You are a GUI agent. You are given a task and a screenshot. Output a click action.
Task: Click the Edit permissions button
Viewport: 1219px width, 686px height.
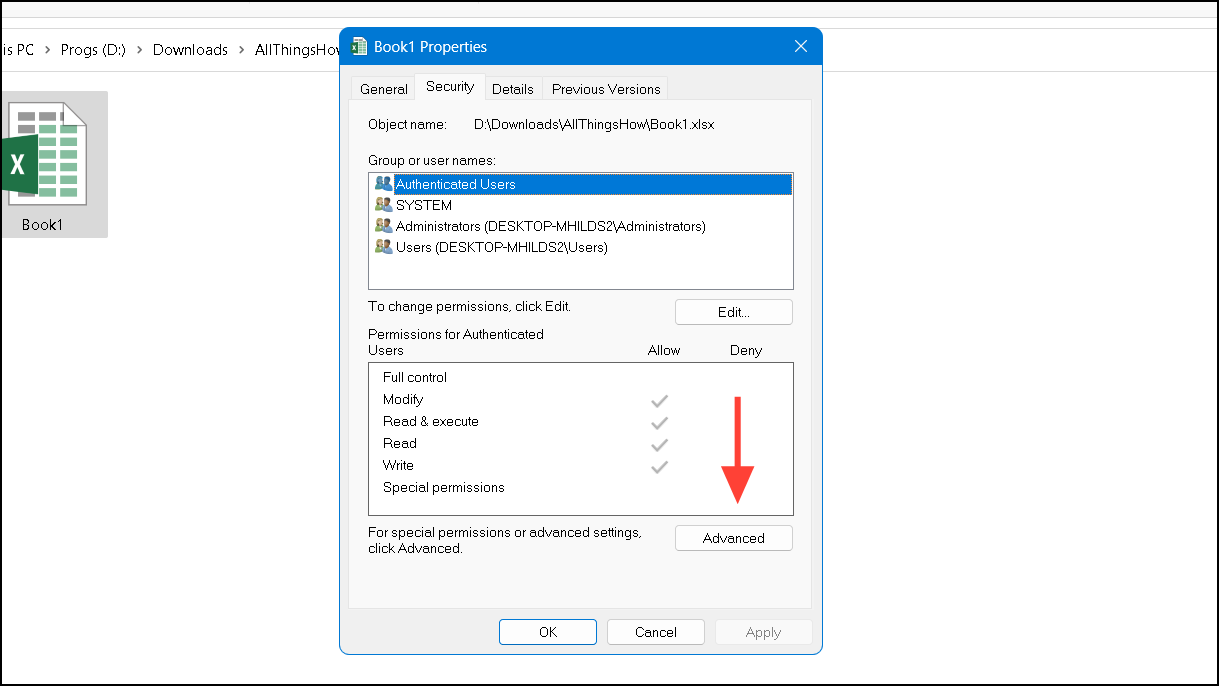pos(733,311)
